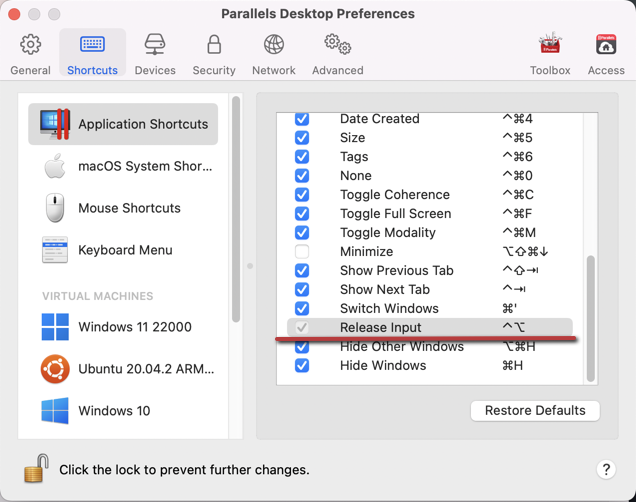Select the Tags row label
Image resolution: width=636 pixels, height=502 pixels.
click(x=354, y=157)
